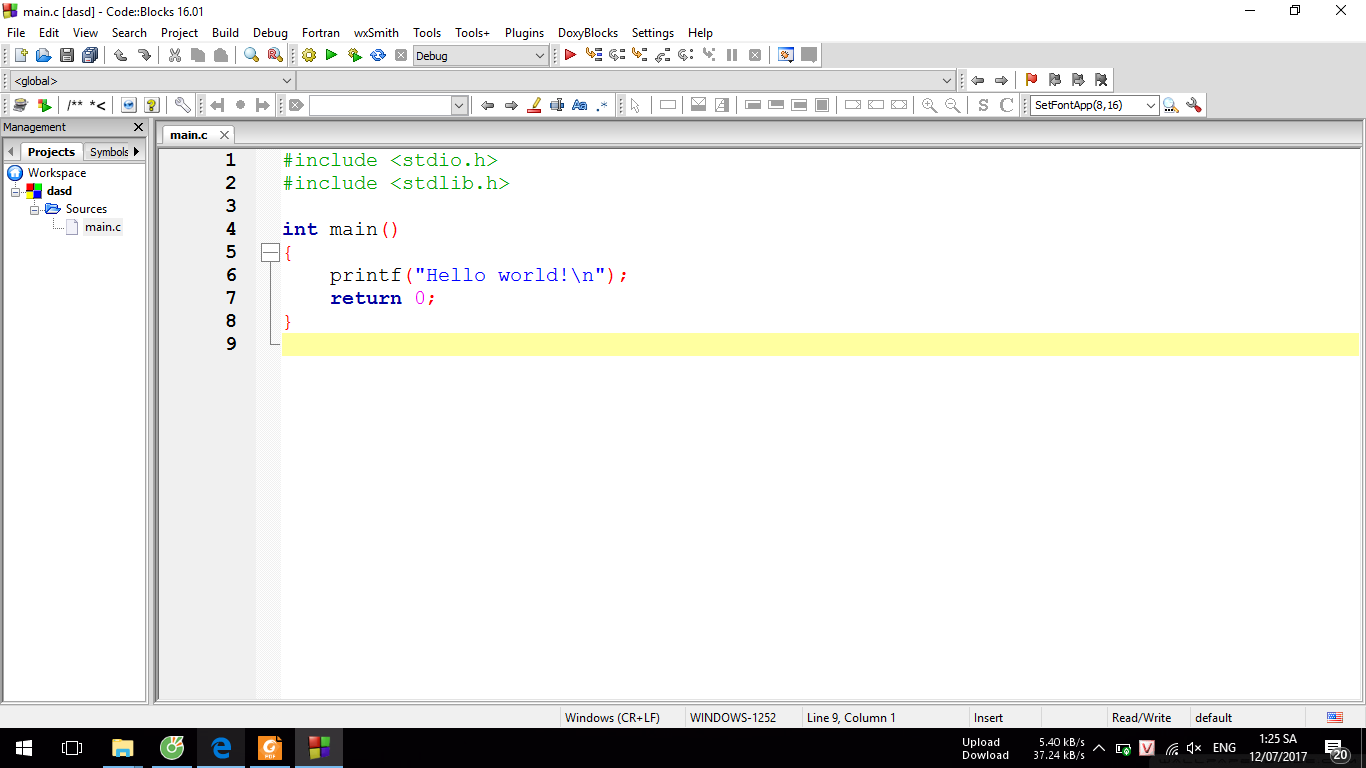Select main.c in project tree
The image size is (1366, 768).
(x=102, y=227)
